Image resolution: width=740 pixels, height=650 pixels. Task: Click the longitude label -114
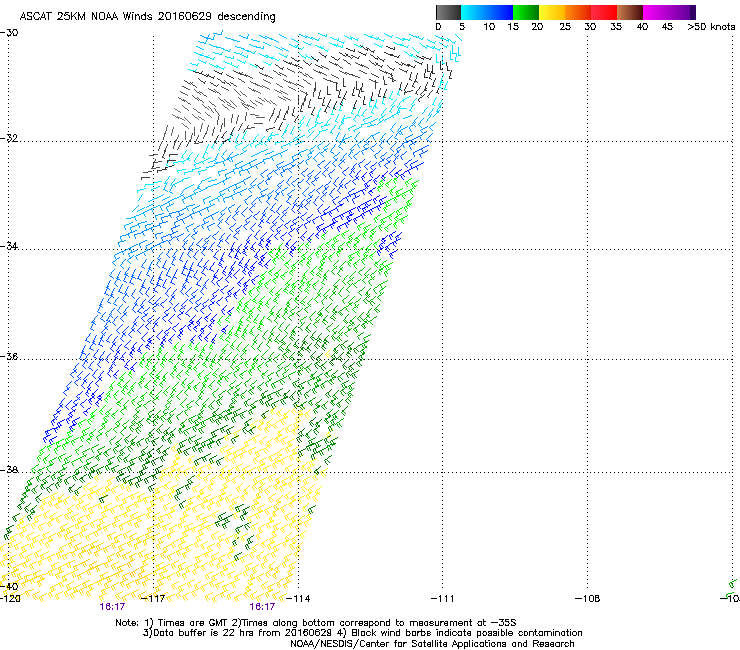coord(298,599)
